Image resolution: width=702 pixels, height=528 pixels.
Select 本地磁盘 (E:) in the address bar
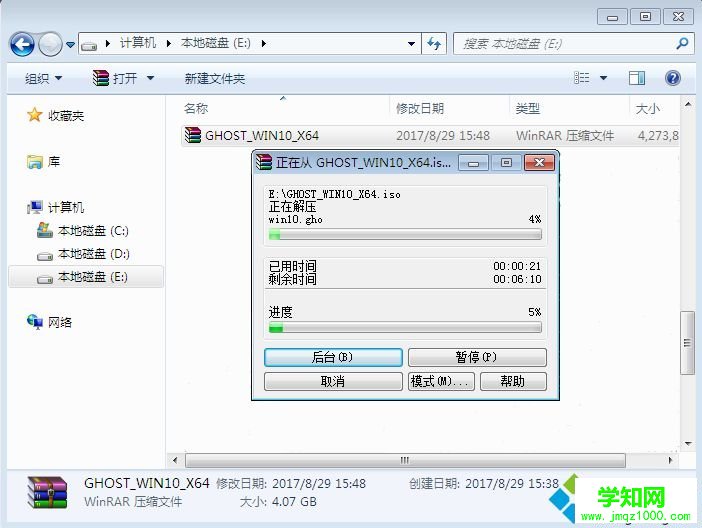pos(216,43)
